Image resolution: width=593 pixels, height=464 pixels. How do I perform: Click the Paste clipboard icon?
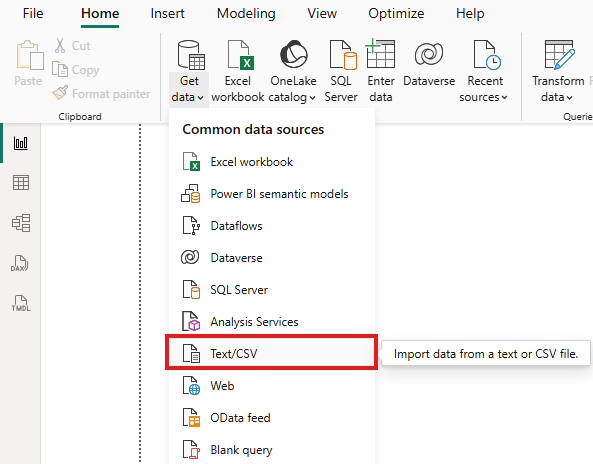[x=29, y=56]
